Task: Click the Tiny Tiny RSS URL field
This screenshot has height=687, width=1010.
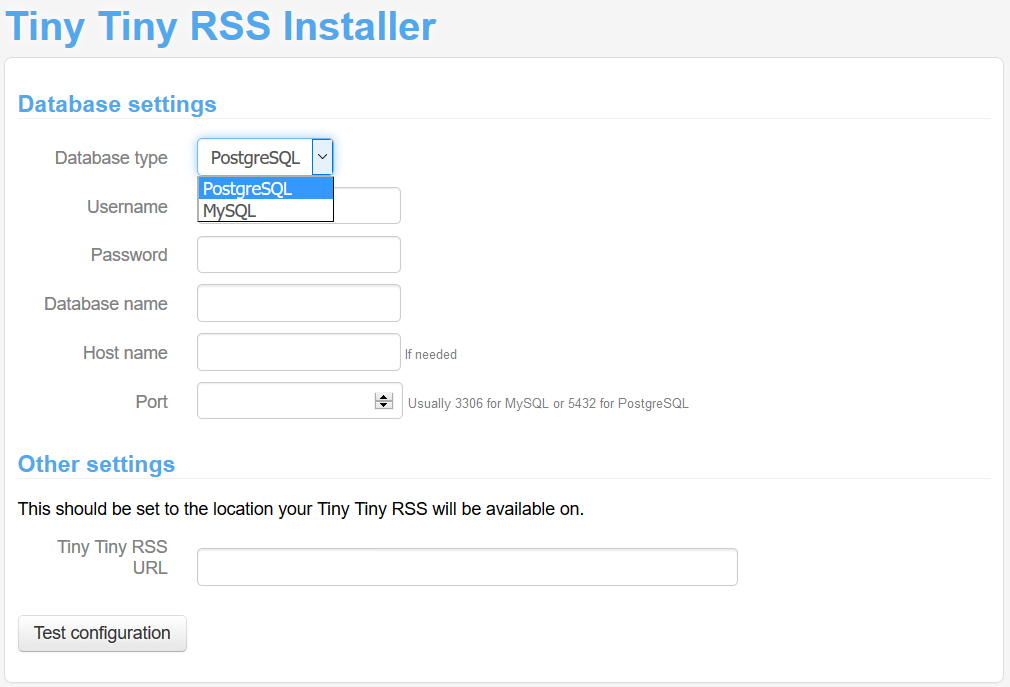Action: coord(467,567)
